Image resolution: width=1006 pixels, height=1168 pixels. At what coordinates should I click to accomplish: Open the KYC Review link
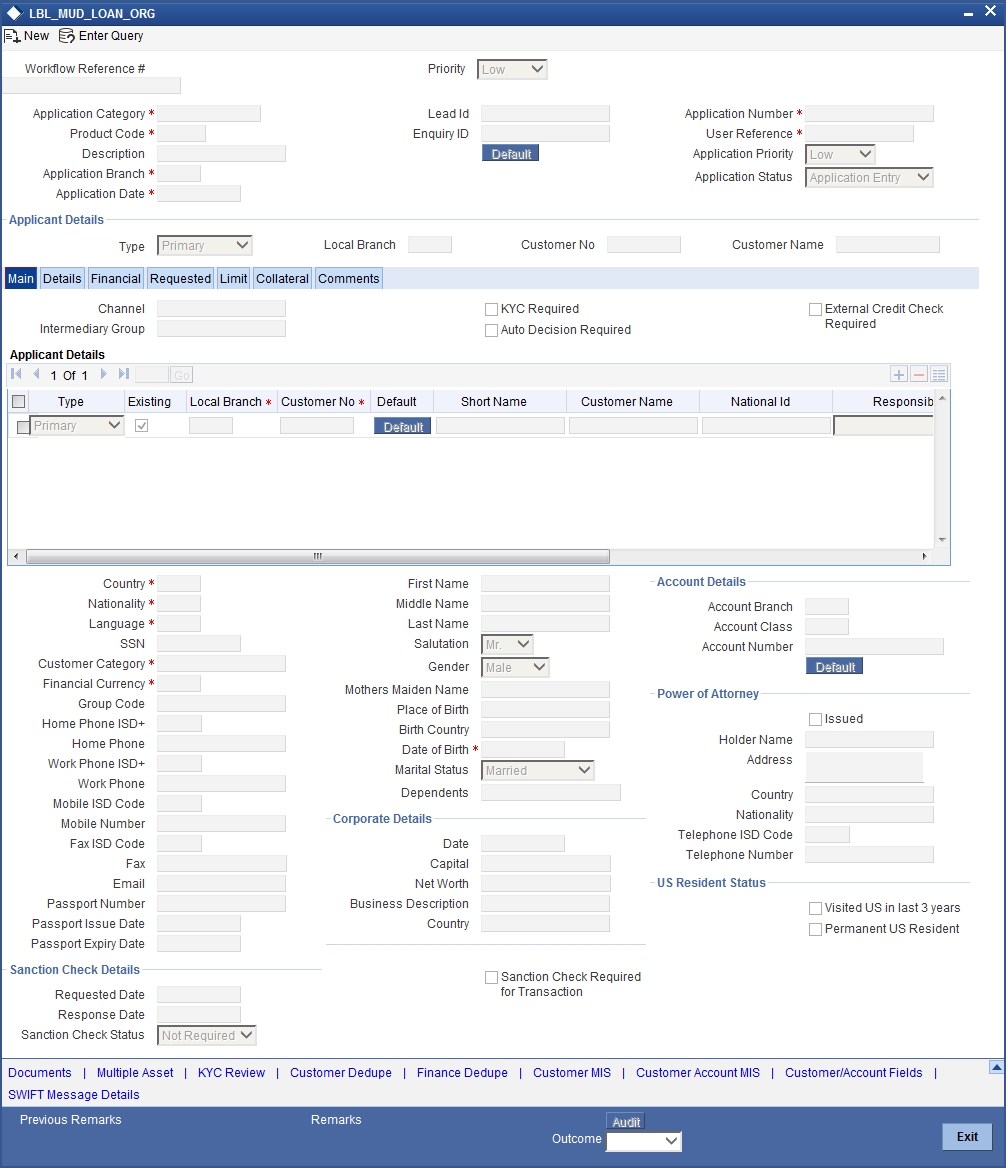pos(231,1073)
